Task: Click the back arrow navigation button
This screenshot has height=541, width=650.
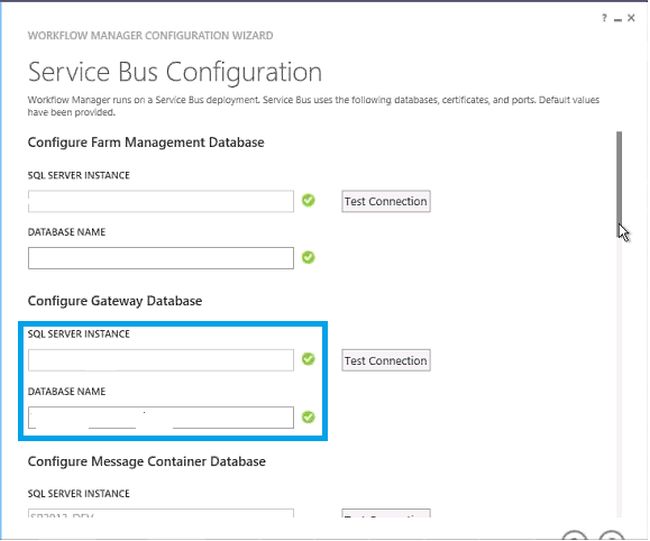Action: pyautogui.click(x=576, y=537)
